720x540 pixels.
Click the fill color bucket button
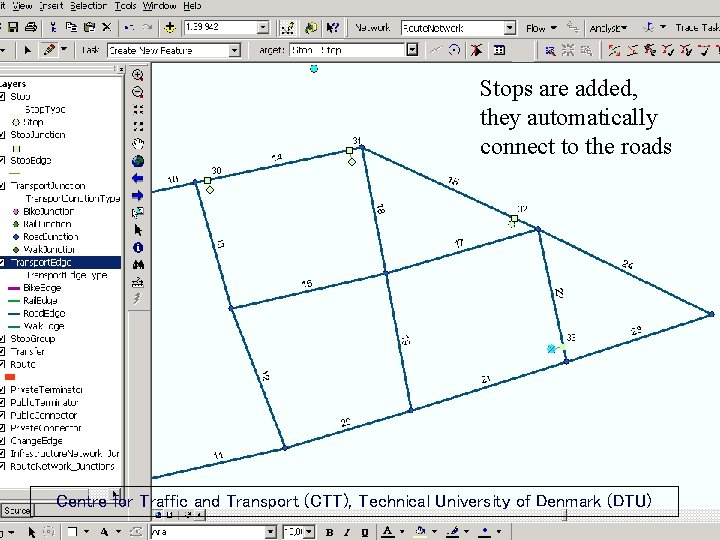pyautogui.click(x=420, y=532)
